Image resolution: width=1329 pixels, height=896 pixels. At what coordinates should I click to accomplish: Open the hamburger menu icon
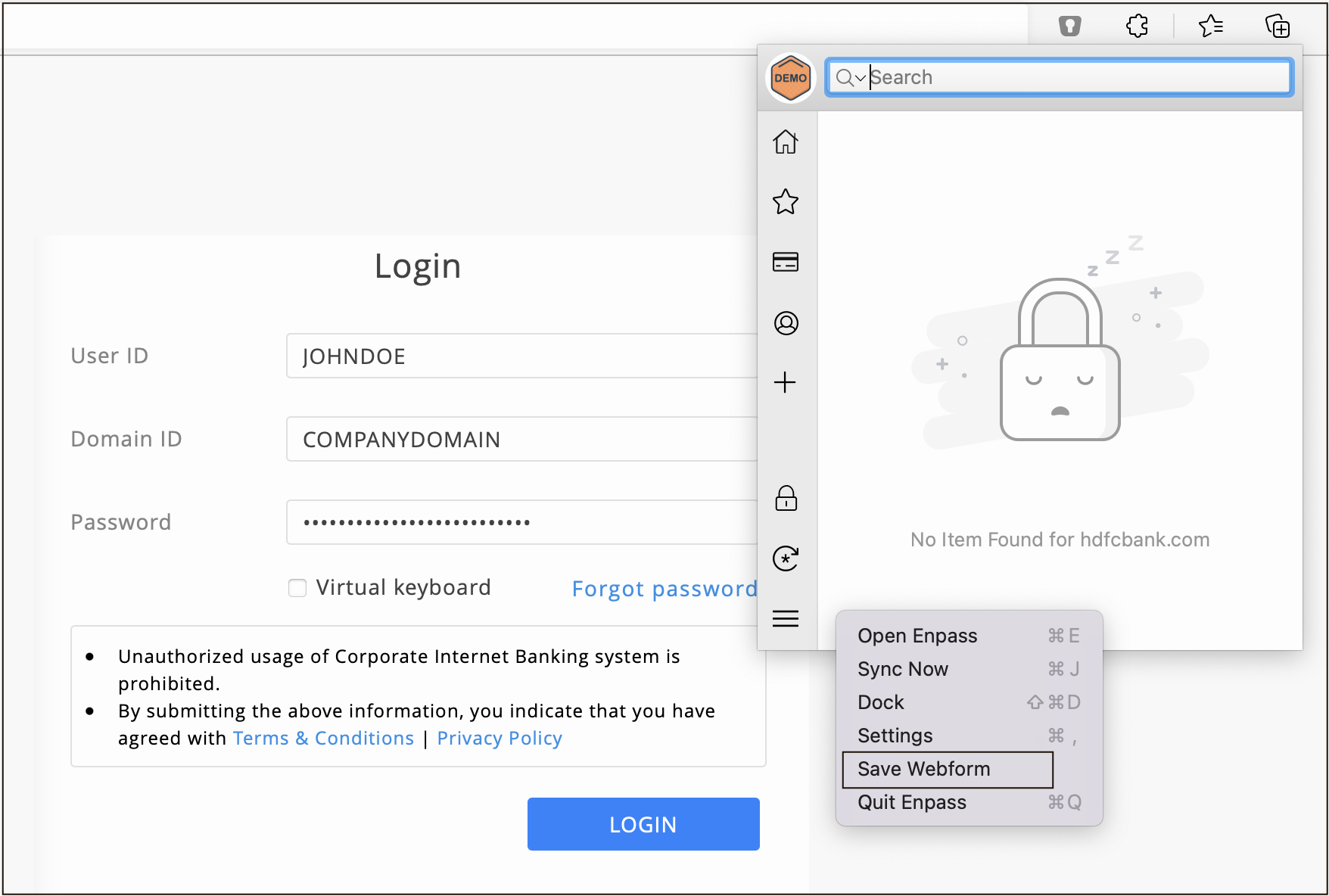[786, 619]
